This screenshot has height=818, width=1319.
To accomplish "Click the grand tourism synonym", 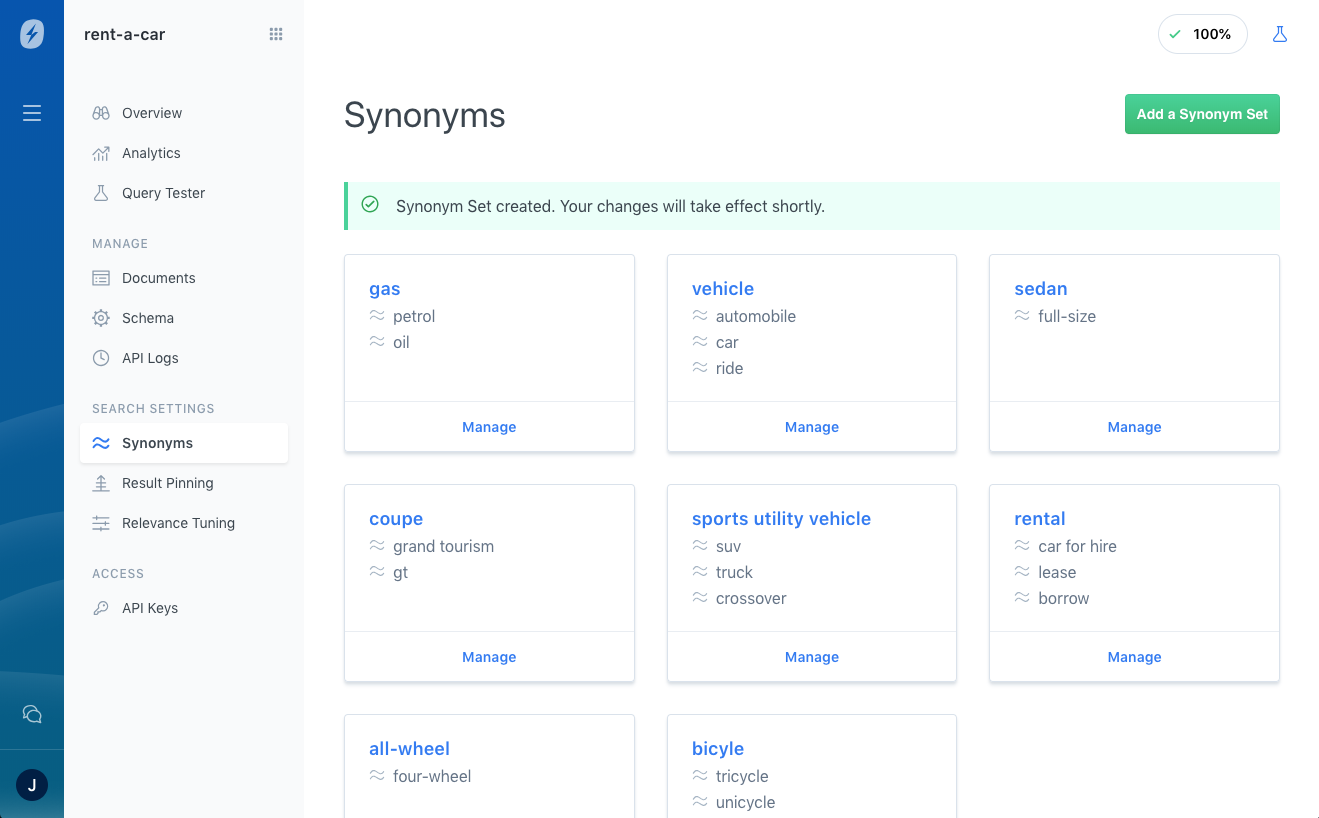I will (443, 546).
